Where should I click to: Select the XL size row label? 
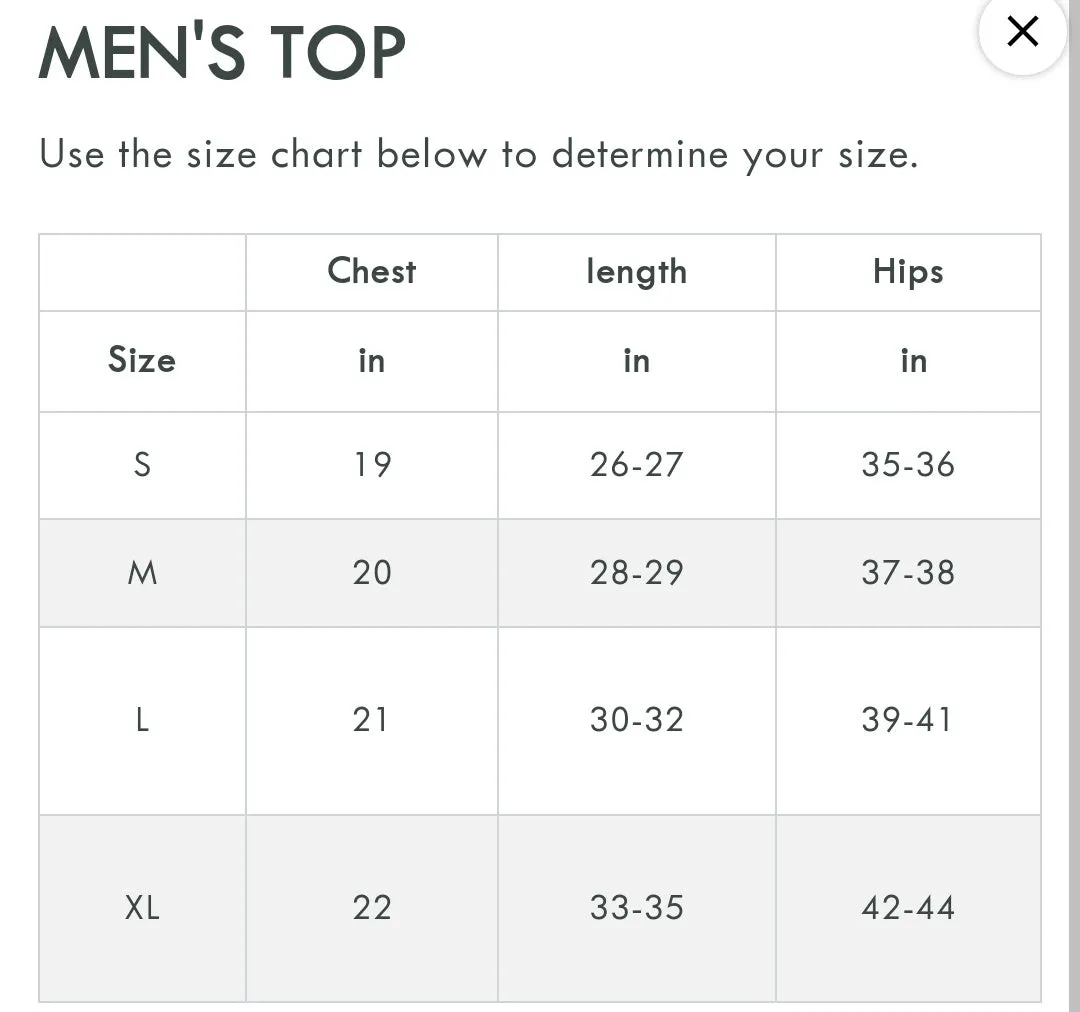click(143, 907)
